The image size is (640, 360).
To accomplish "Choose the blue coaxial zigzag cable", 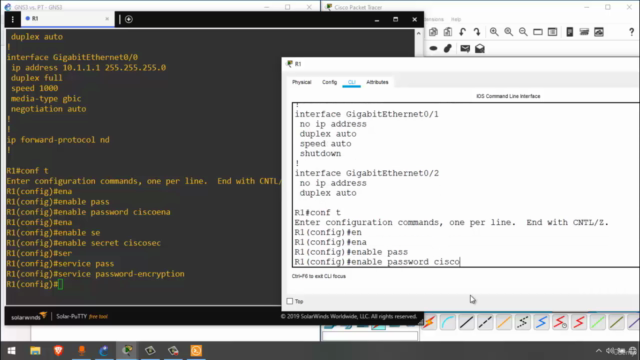I will coord(542,322).
